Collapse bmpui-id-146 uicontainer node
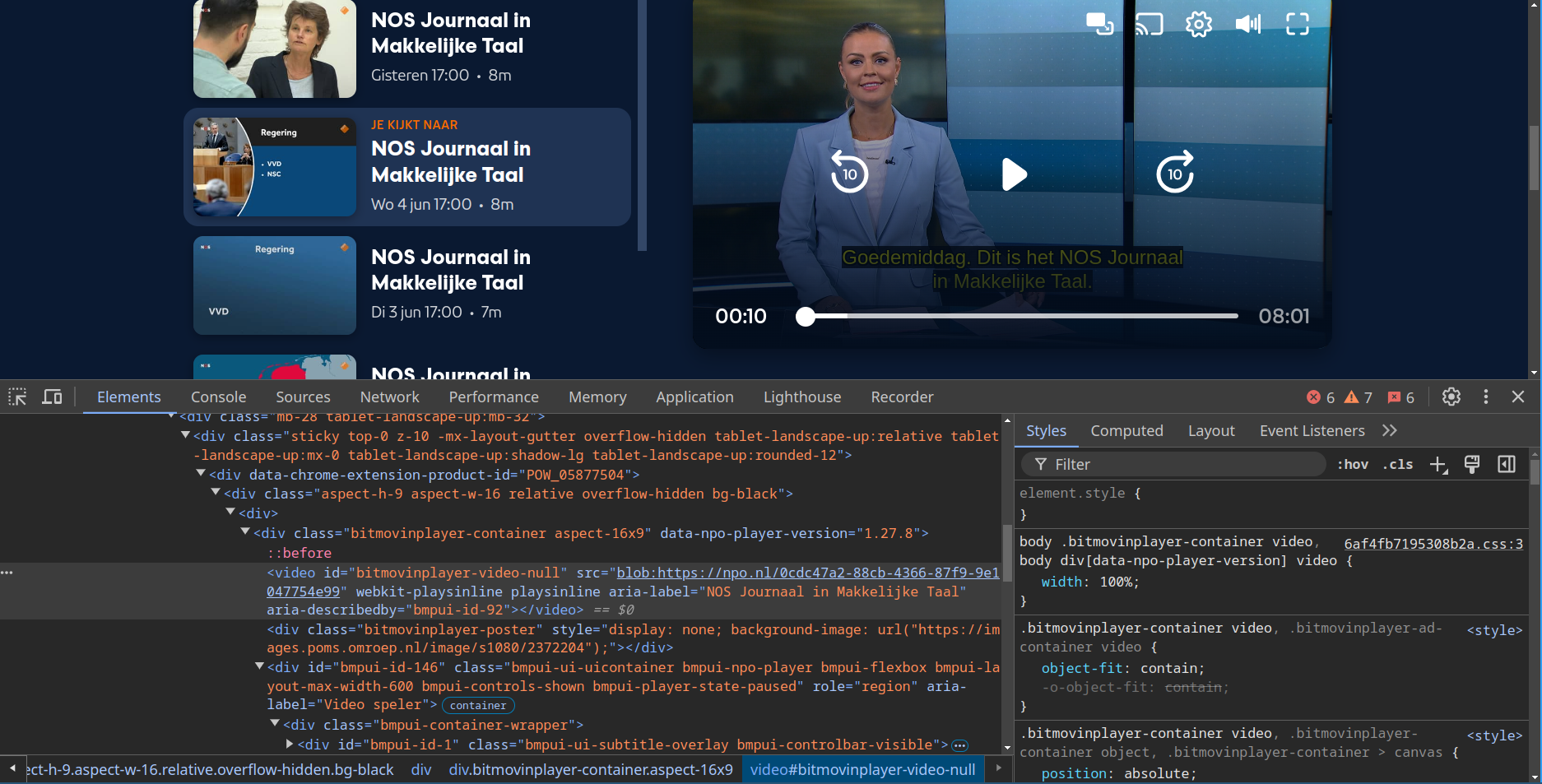The width and height of the screenshot is (1542, 784). [259, 666]
